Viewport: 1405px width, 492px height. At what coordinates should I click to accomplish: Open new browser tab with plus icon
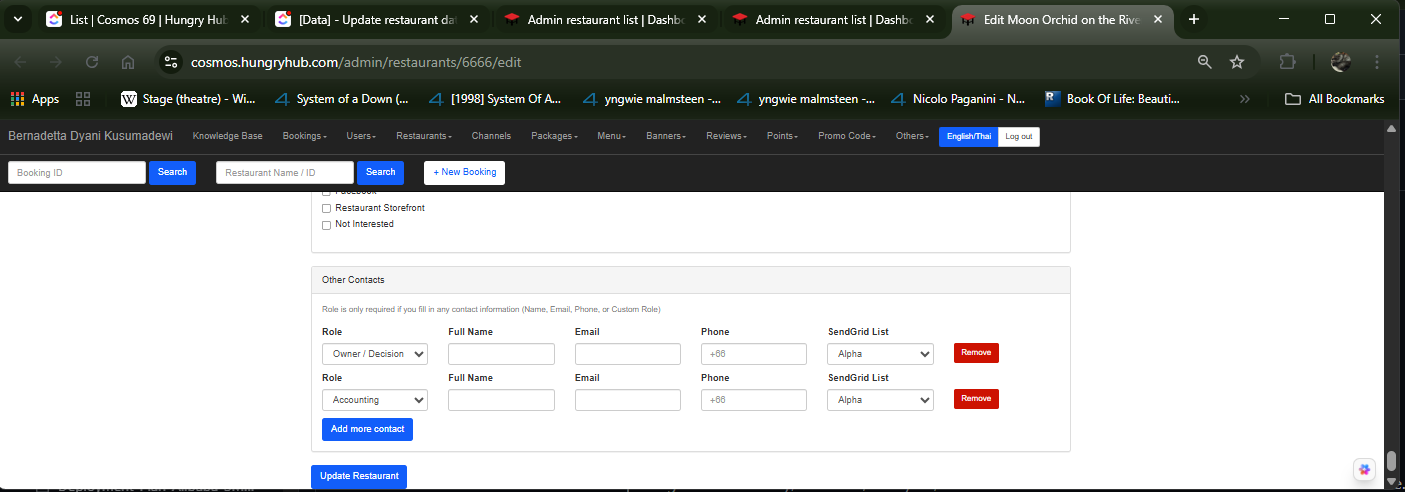[x=1193, y=19]
